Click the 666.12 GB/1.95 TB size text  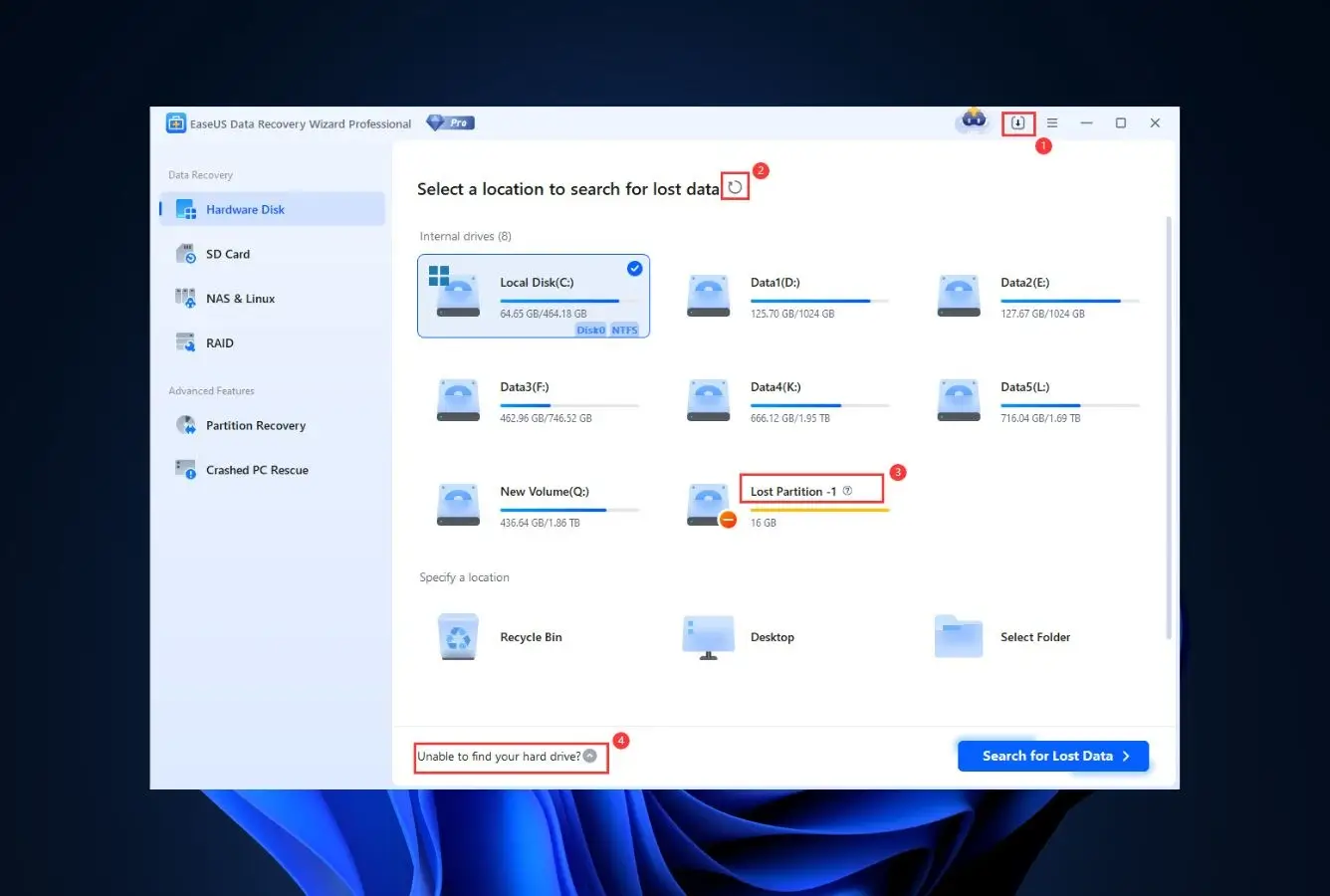point(790,418)
